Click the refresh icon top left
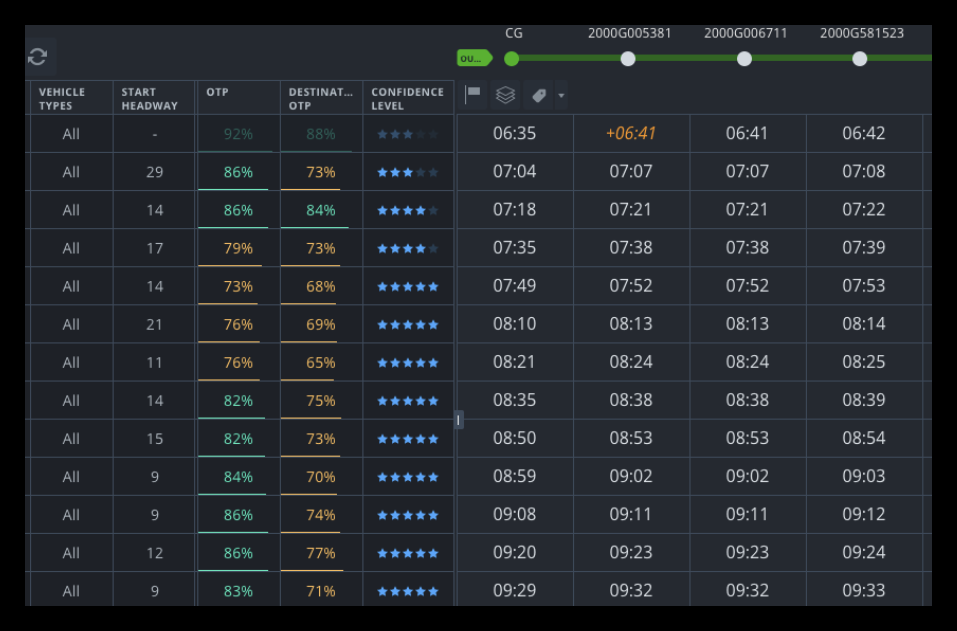Screen dimensions: 957x631 [x=39, y=57]
